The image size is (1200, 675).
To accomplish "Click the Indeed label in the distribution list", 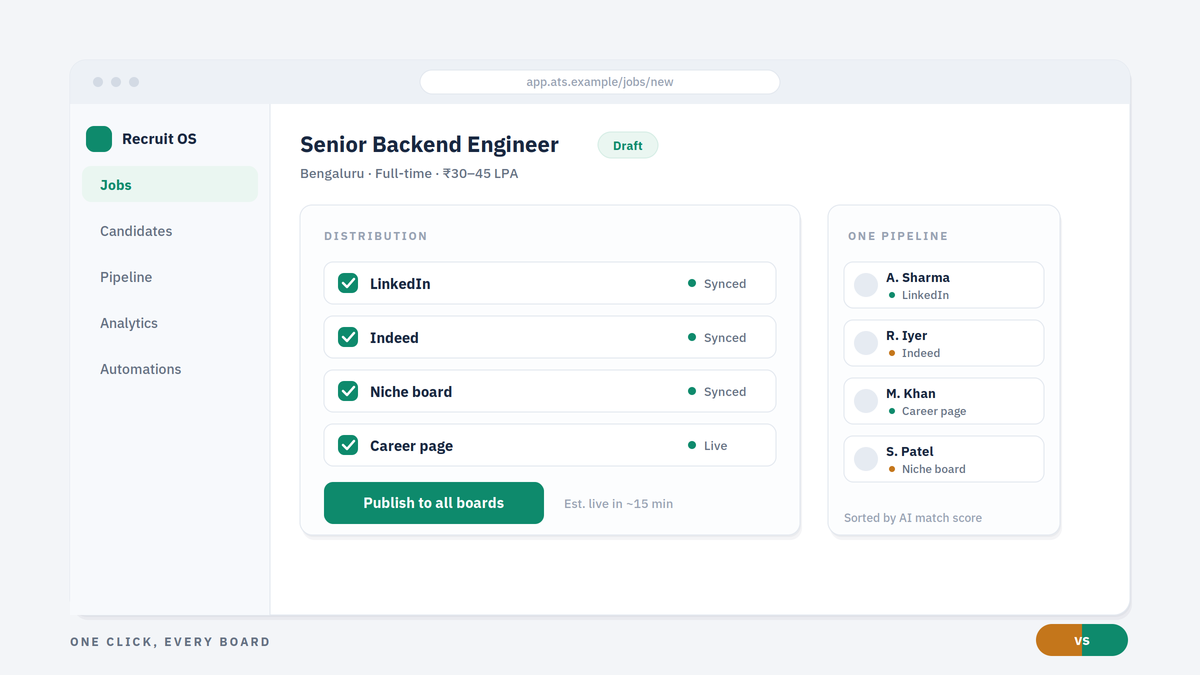I will tap(394, 338).
